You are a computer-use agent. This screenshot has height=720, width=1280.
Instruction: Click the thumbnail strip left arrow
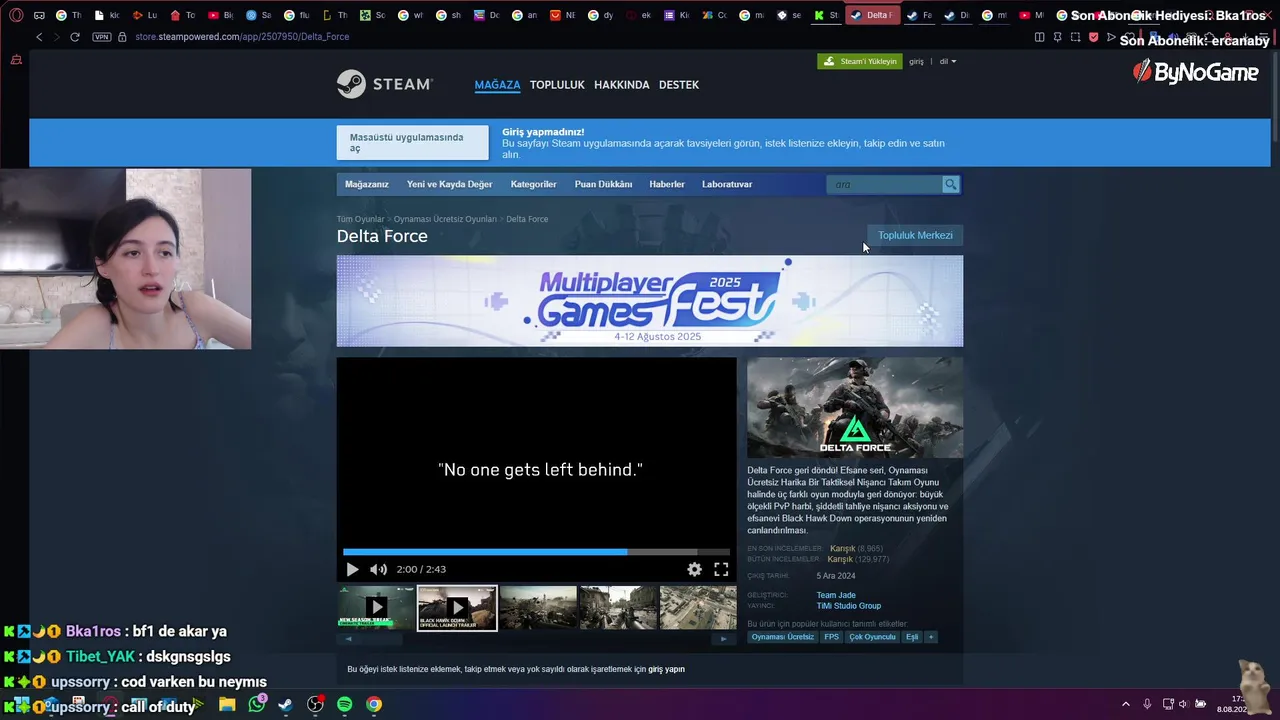[349, 639]
